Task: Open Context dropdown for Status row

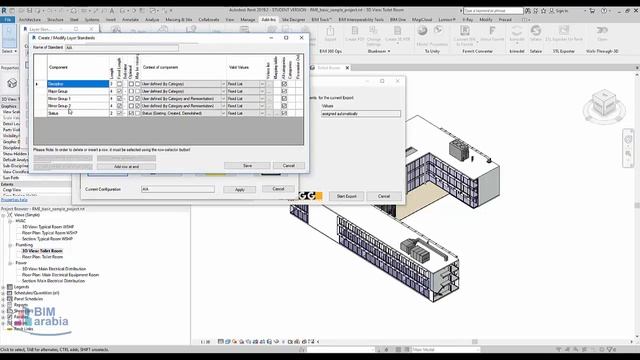Action: click(x=223, y=113)
